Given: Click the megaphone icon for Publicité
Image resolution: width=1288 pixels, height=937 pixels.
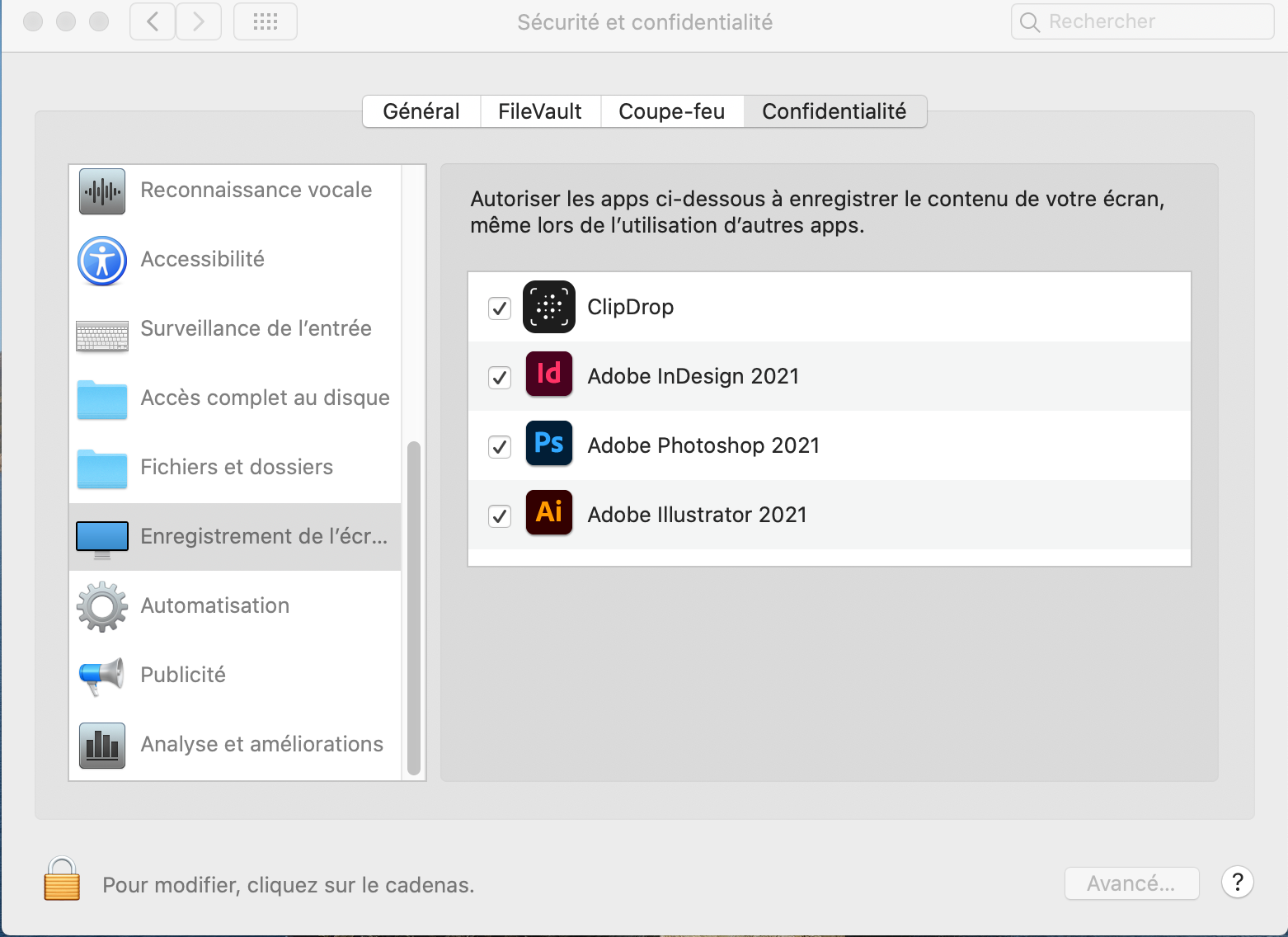Looking at the screenshot, I should click(x=101, y=676).
